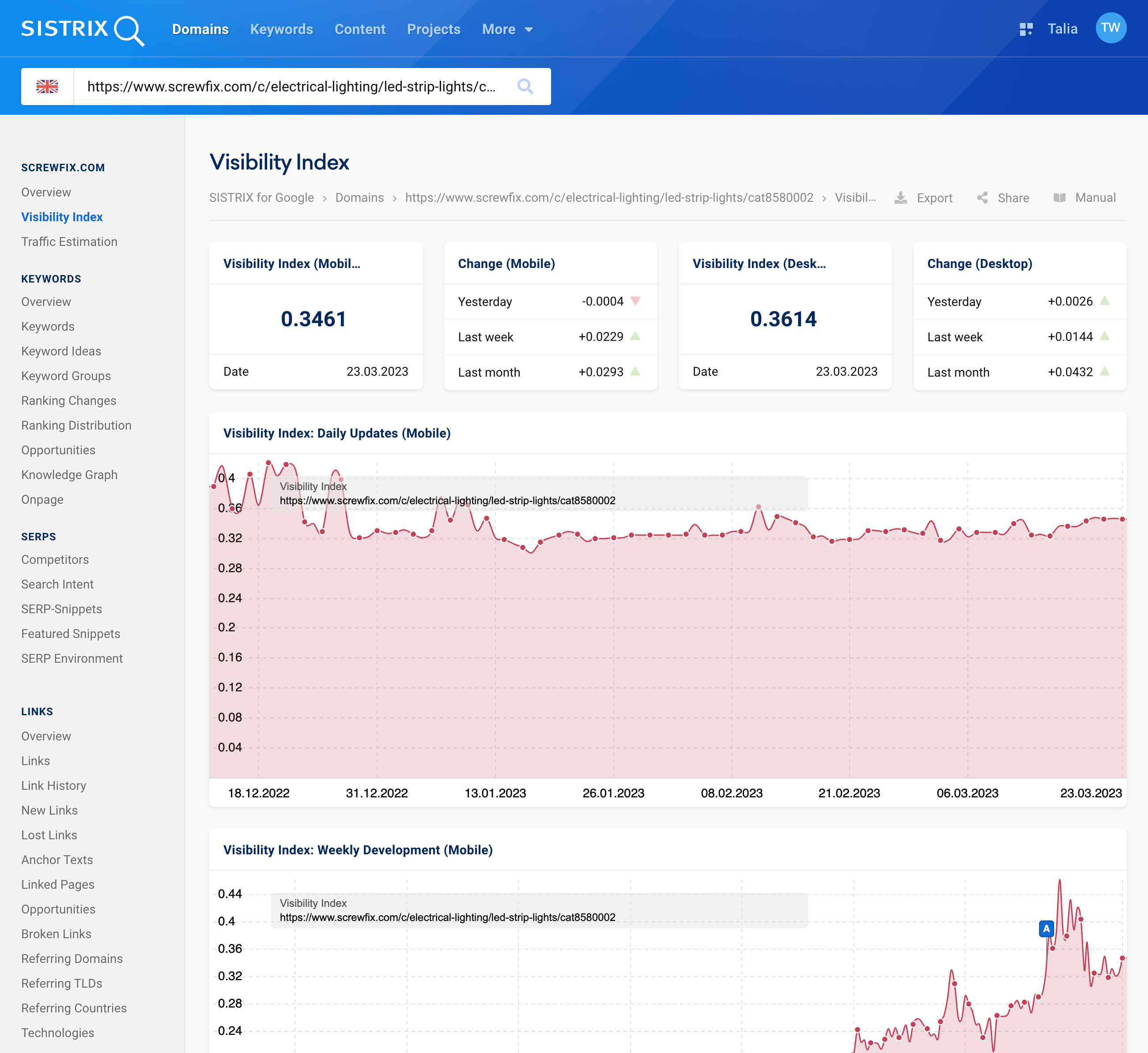
Task: Click Daily Updates (Mobile) chart title
Action: [337, 433]
